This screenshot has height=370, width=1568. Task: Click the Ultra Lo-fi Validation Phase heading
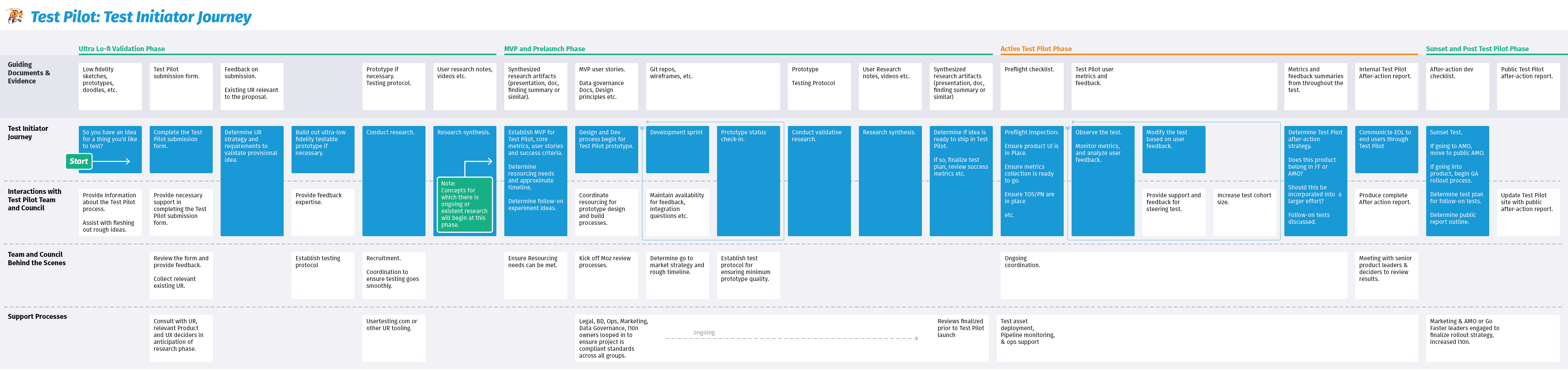coord(122,49)
